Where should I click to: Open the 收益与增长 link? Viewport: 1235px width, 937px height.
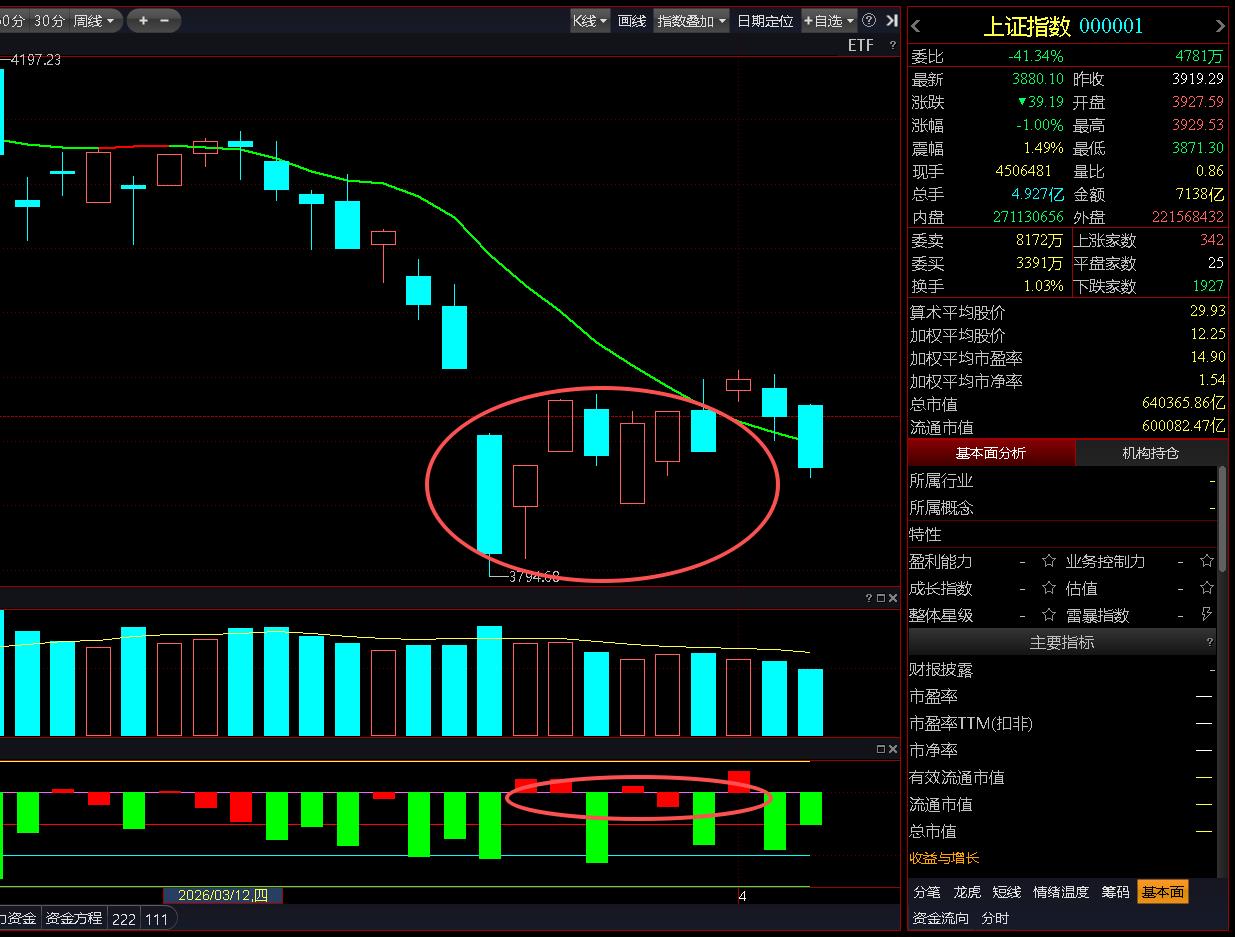tap(944, 858)
